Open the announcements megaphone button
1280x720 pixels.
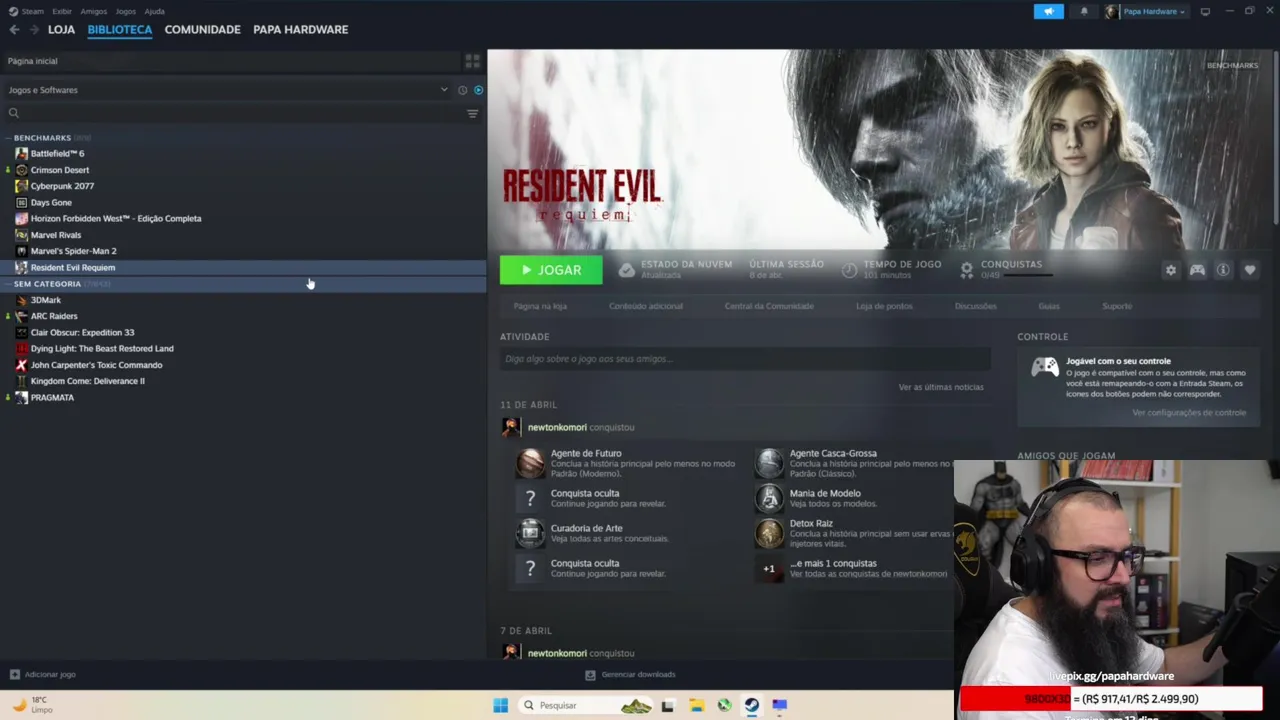click(x=1048, y=11)
